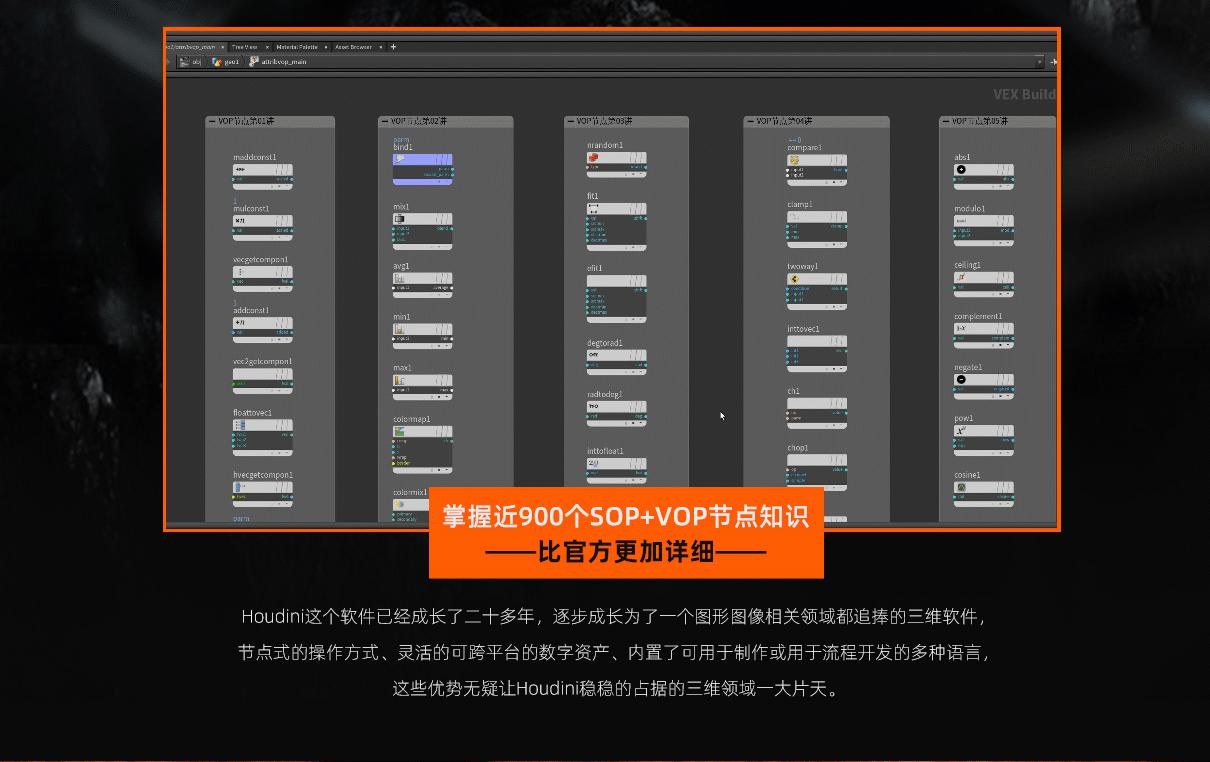Click the bind1 node icon
Screen dimensions: 1210x762
(400, 159)
